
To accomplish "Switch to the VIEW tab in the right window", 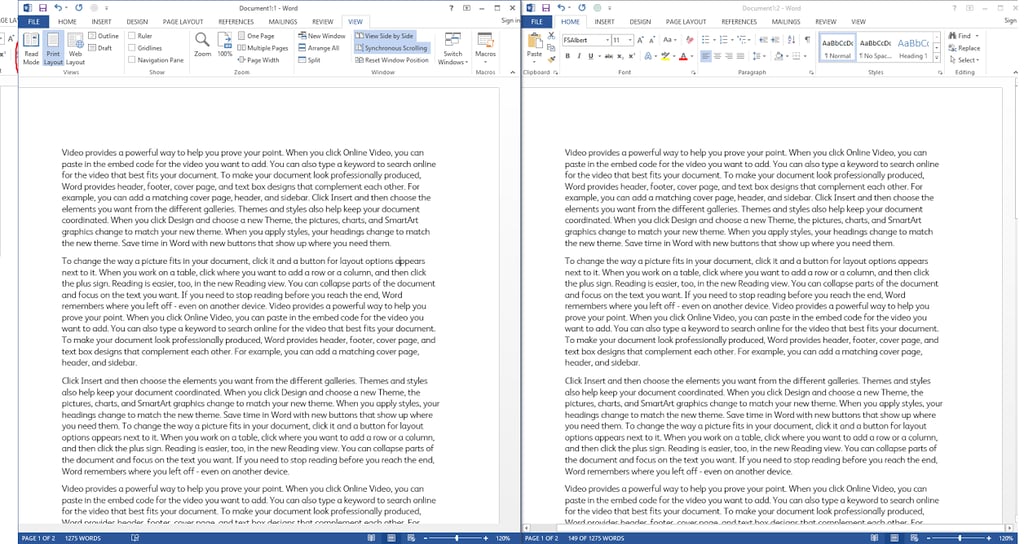I will pyautogui.click(x=858, y=22).
